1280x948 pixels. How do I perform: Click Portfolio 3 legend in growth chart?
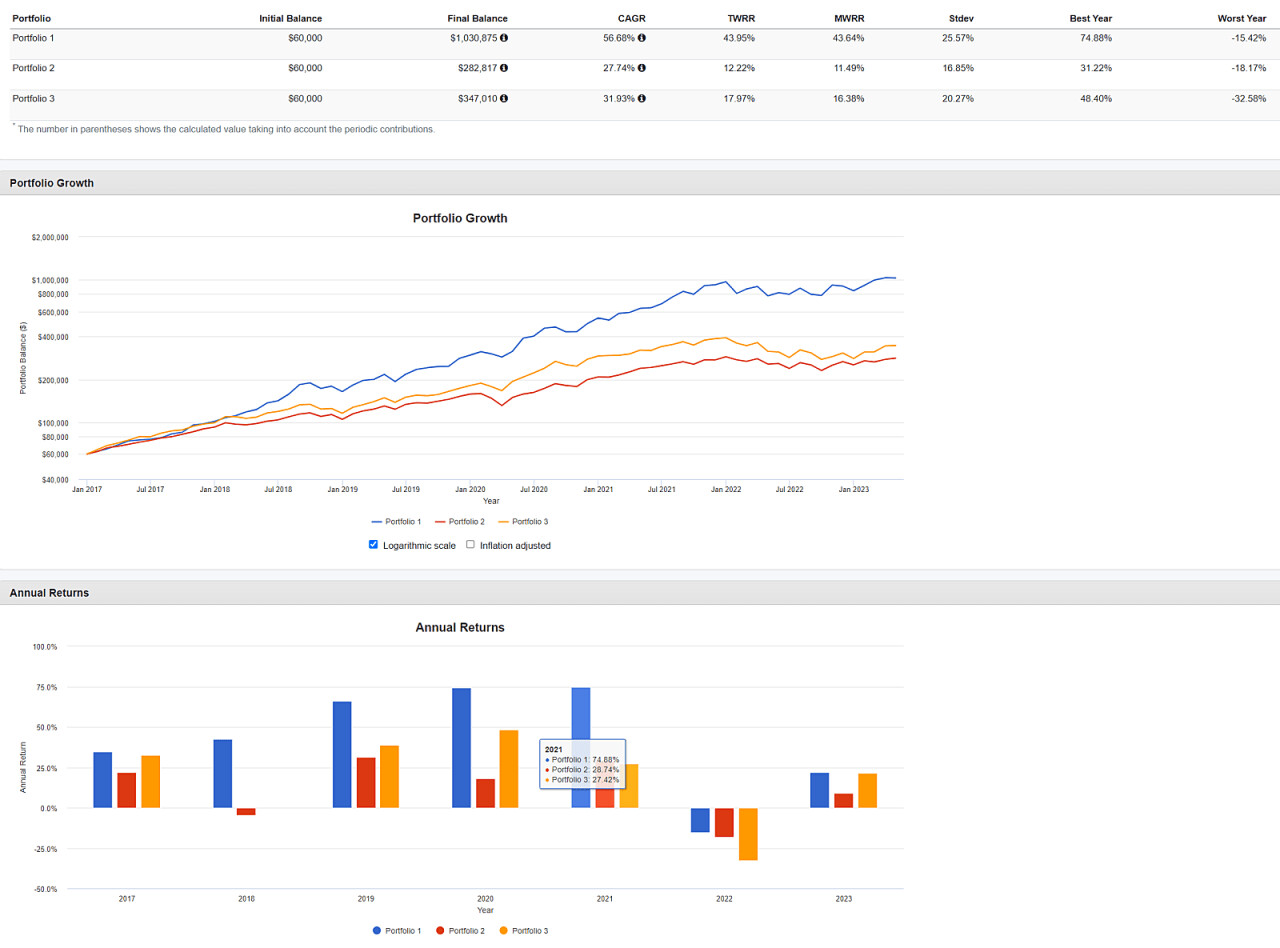523,522
